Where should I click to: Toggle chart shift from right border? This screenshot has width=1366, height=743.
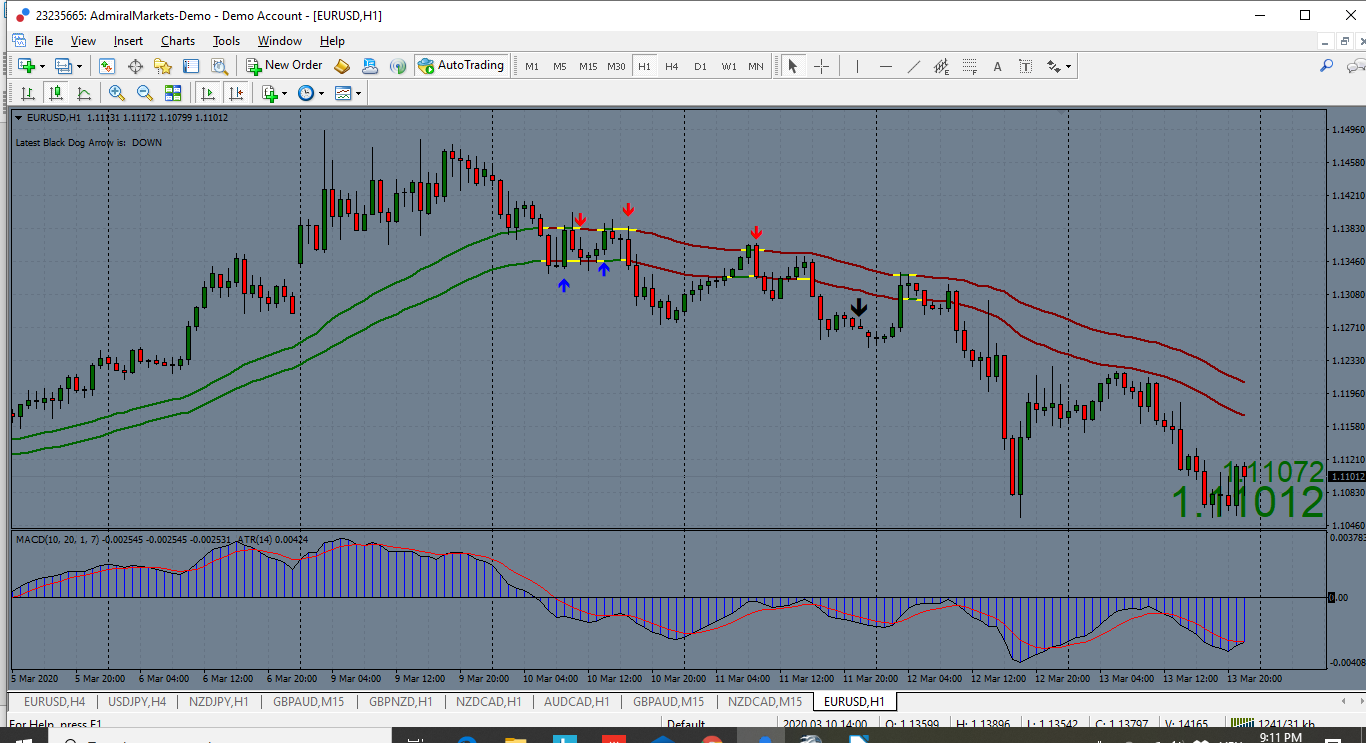pyautogui.click(x=236, y=93)
